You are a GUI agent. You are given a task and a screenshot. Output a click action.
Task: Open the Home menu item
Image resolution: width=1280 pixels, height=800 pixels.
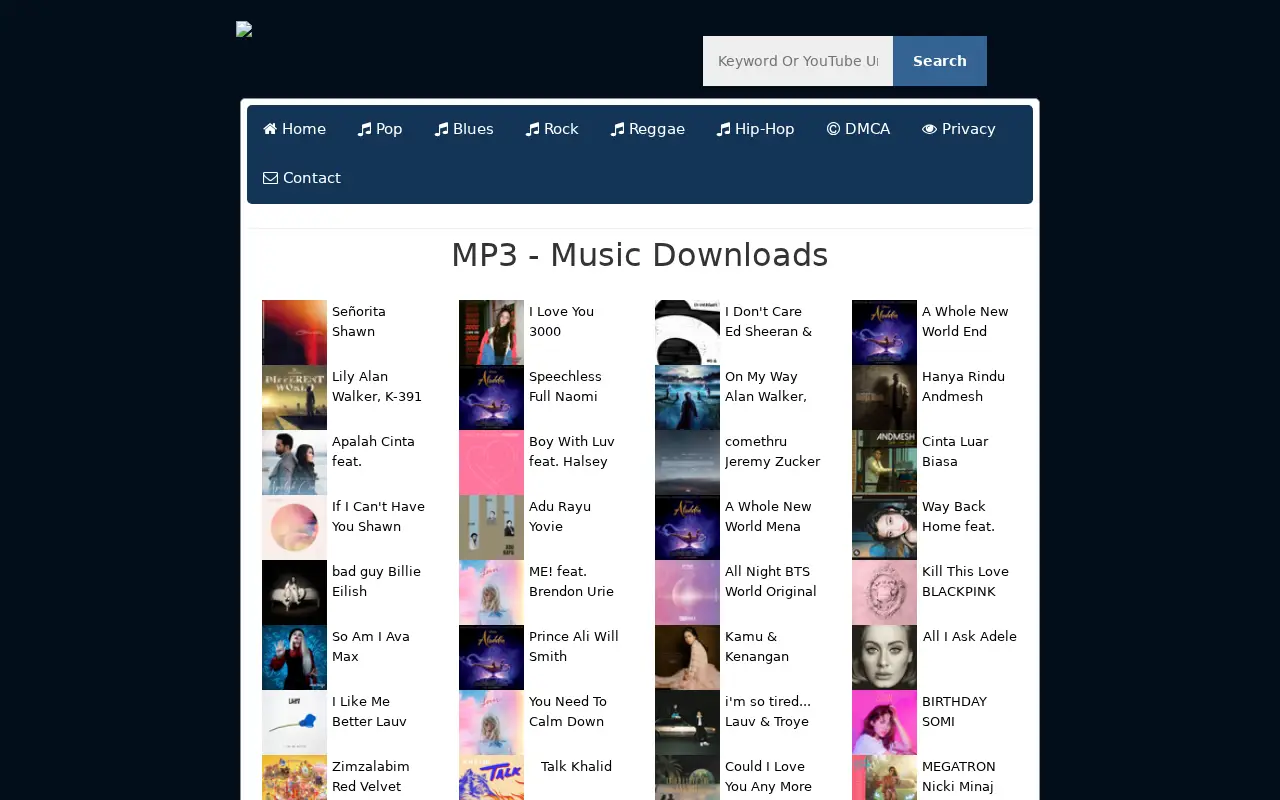(294, 129)
